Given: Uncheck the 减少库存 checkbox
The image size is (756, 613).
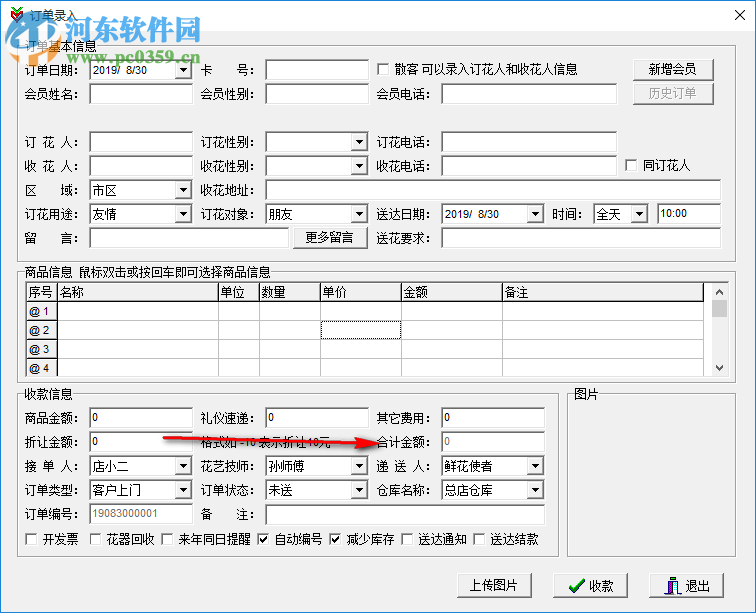Looking at the screenshot, I should pyautogui.click(x=335, y=539).
